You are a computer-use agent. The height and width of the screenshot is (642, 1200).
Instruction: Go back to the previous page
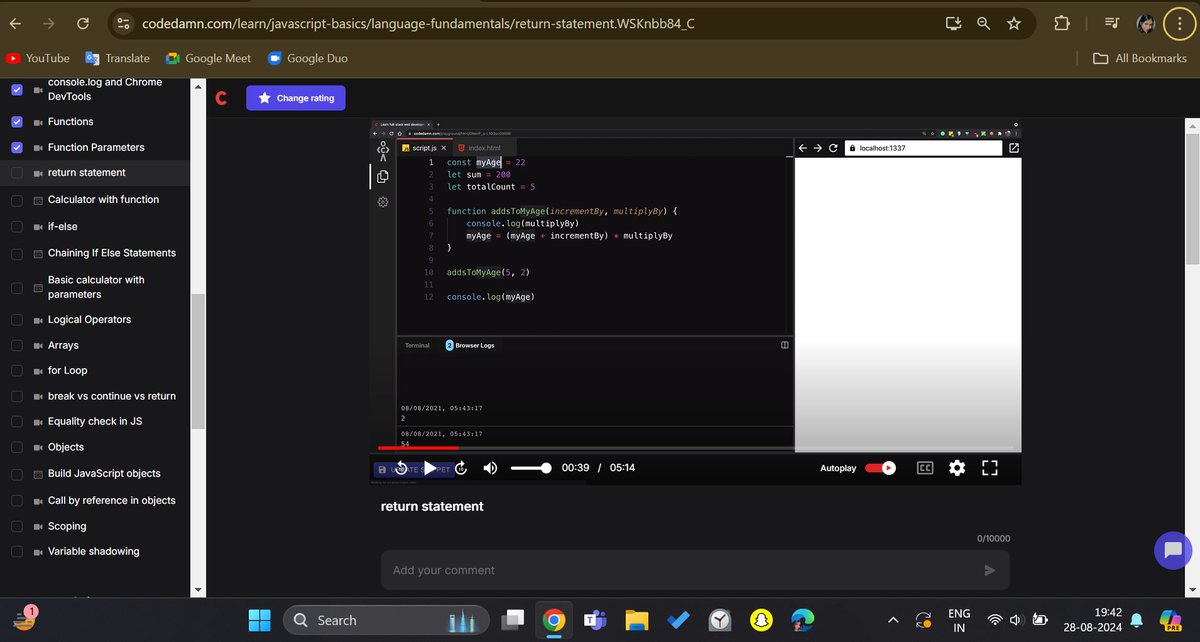pos(16,23)
